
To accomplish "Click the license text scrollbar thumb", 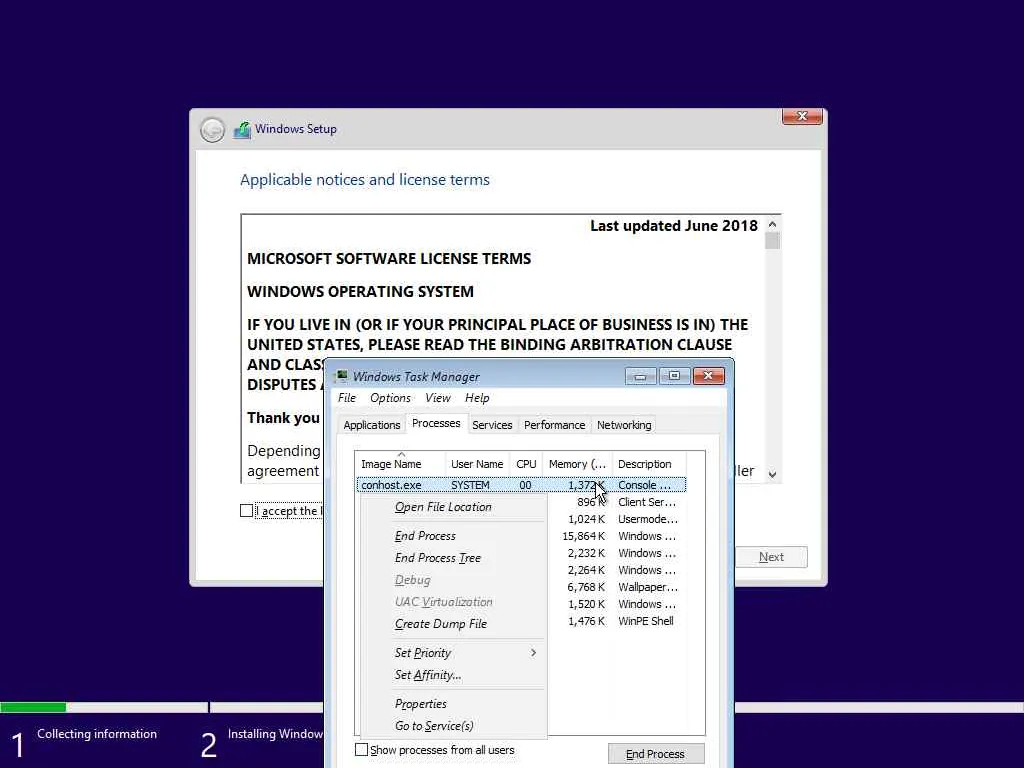I will (773, 241).
